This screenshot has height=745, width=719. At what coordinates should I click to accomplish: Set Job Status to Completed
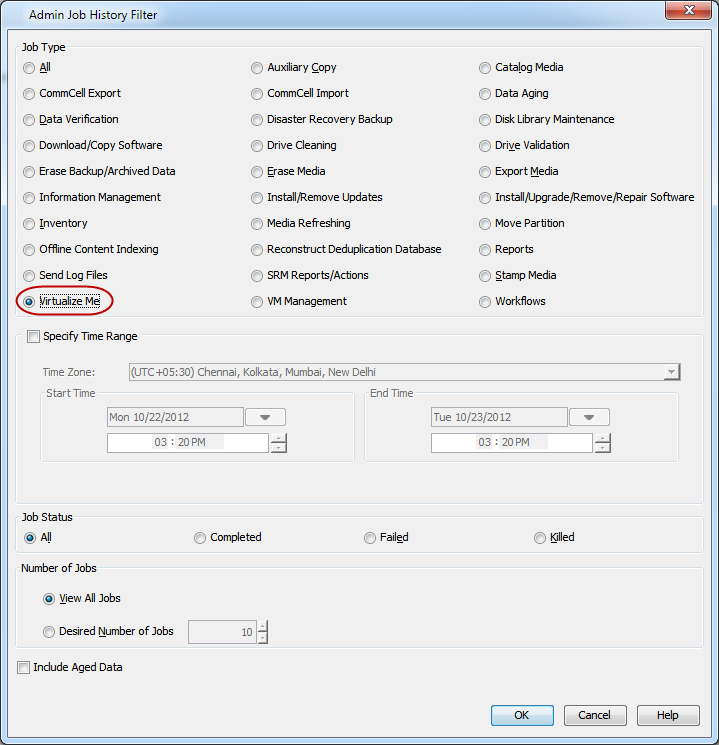[200, 538]
